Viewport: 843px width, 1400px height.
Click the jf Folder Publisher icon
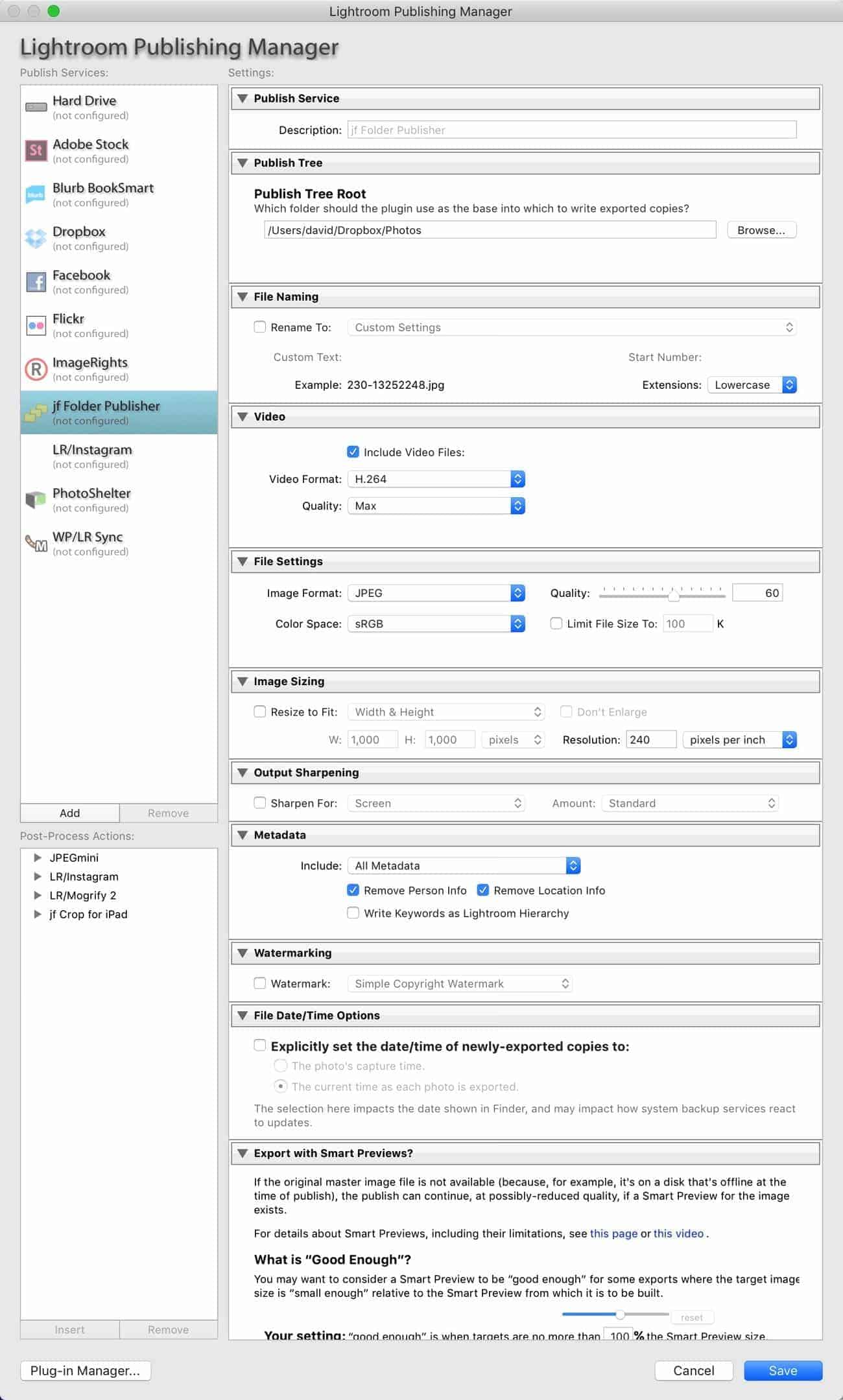[x=36, y=412]
